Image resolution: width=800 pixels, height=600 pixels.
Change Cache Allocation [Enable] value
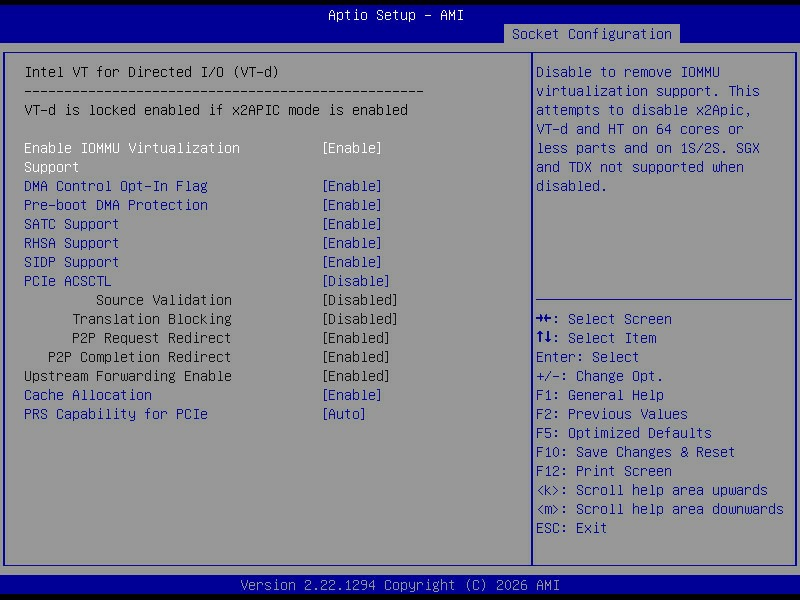pyautogui.click(x=352, y=395)
